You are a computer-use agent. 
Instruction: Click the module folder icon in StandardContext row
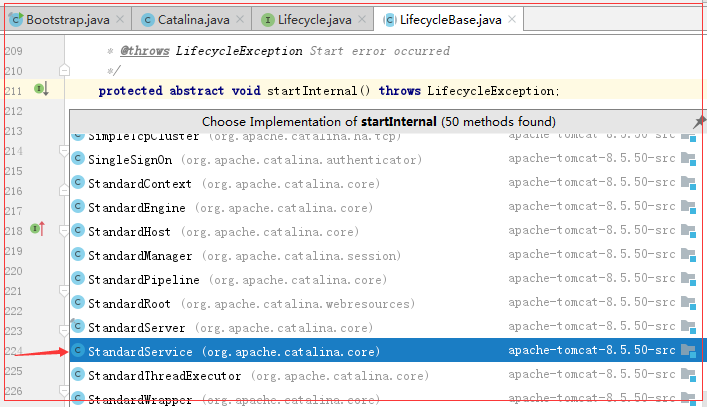click(689, 183)
